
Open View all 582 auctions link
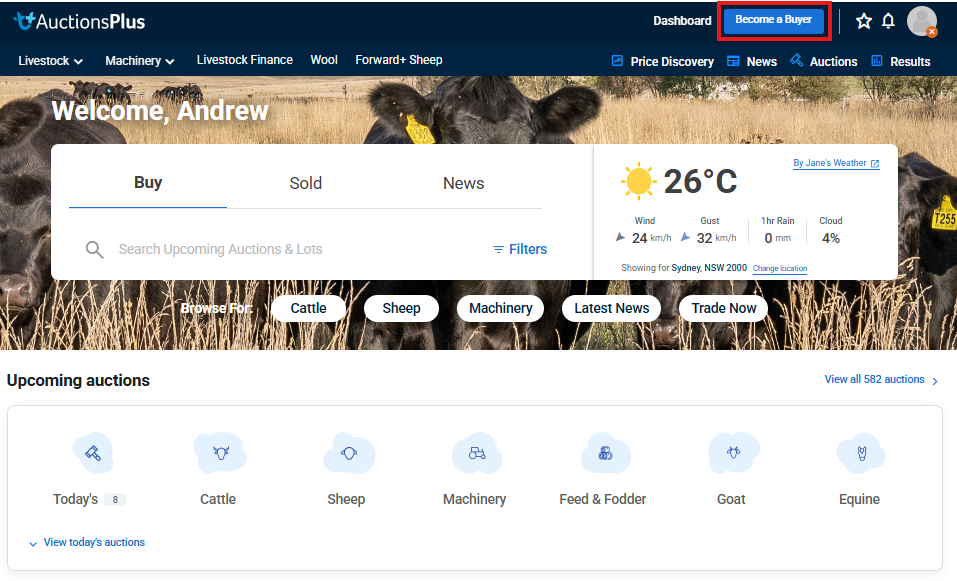(875, 380)
